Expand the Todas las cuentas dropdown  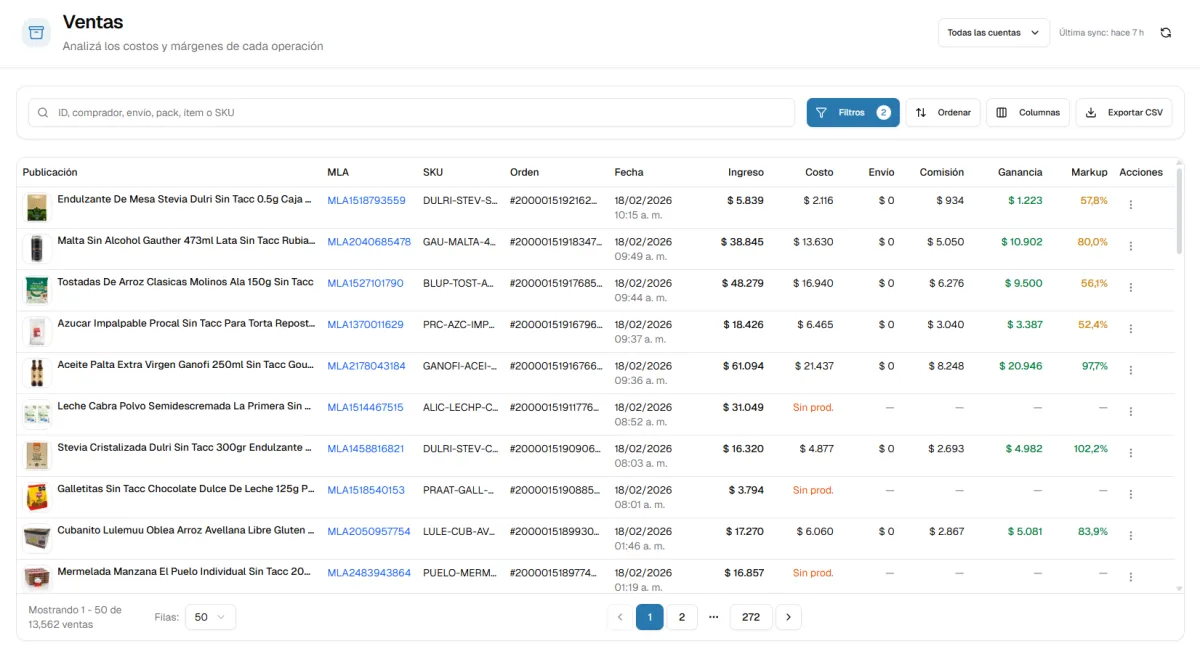tap(993, 33)
